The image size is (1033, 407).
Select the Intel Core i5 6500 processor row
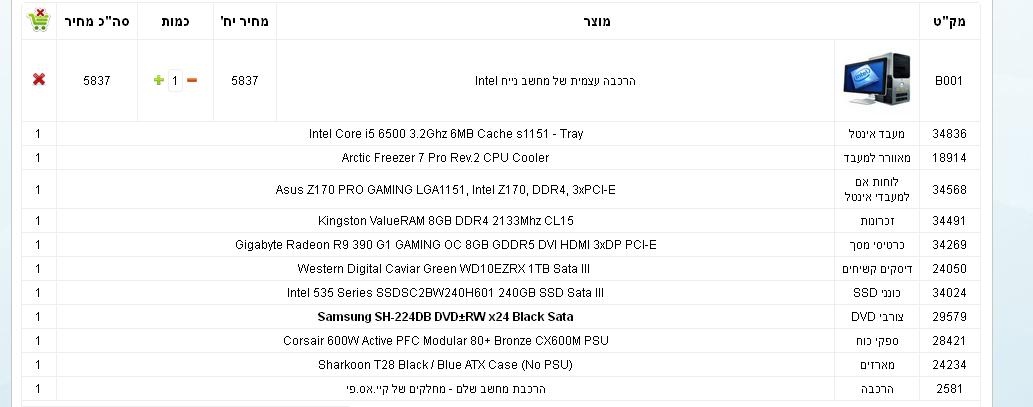click(x=445, y=134)
